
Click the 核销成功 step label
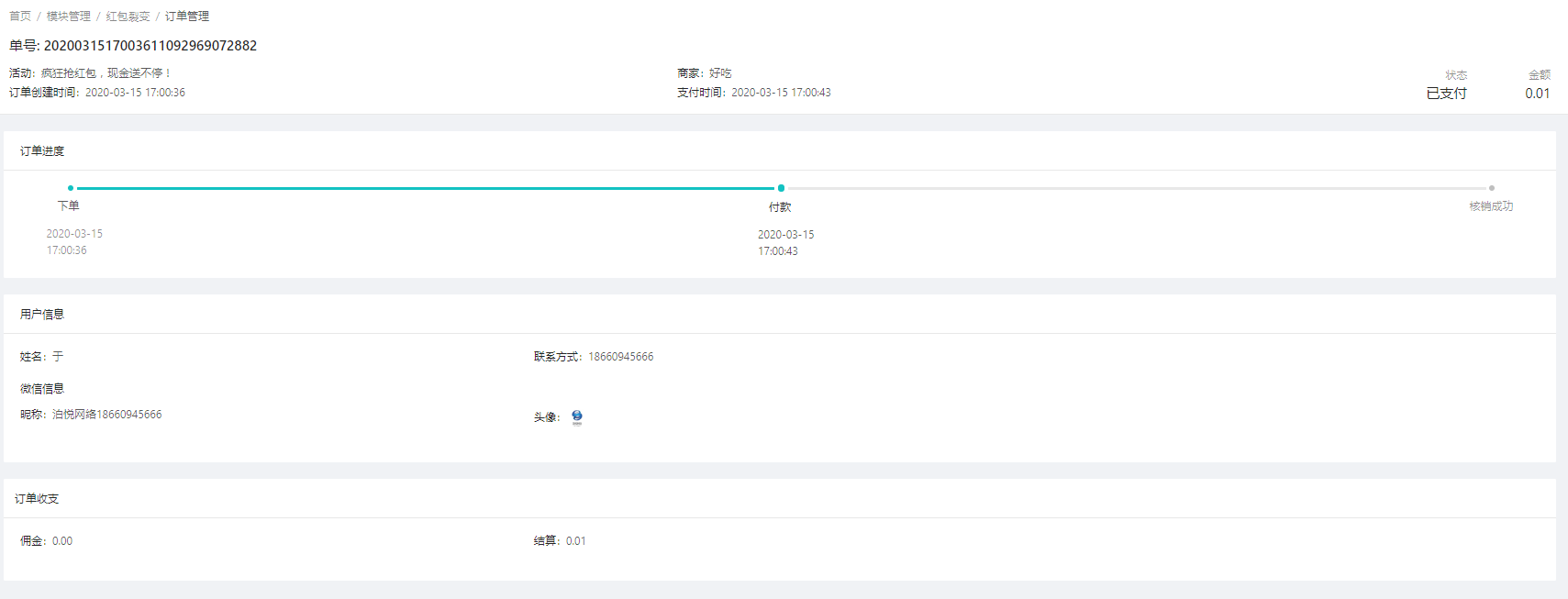(x=1491, y=206)
